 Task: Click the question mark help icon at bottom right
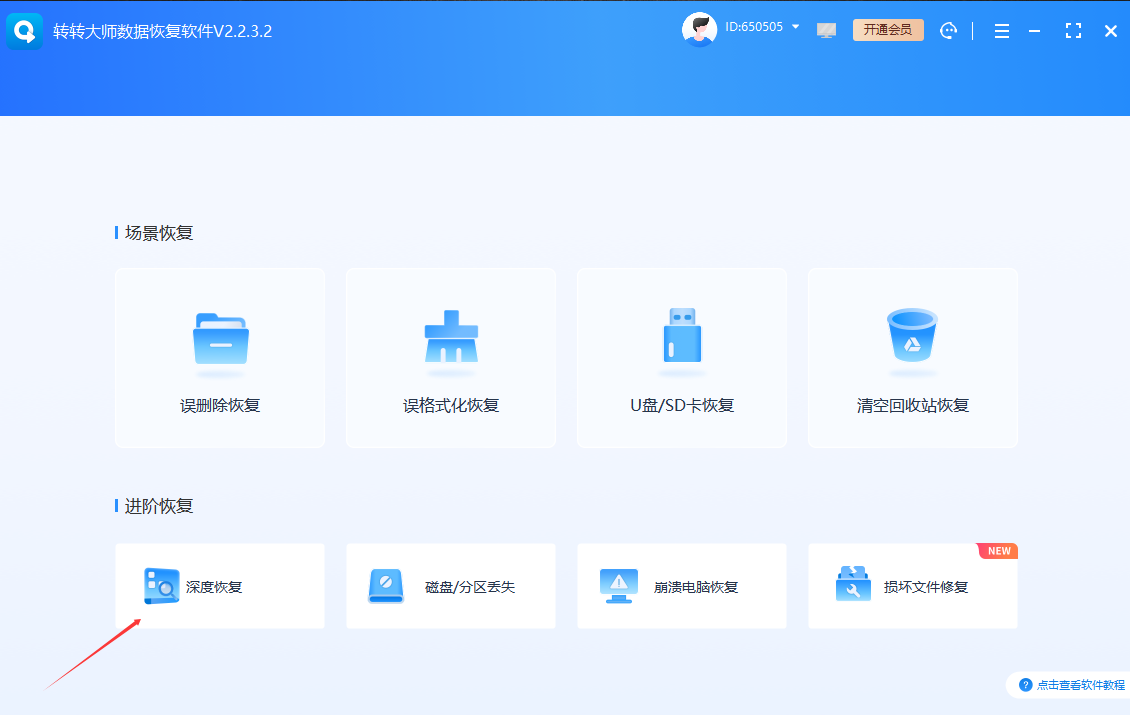pyautogui.click(x=1026, y=685)
